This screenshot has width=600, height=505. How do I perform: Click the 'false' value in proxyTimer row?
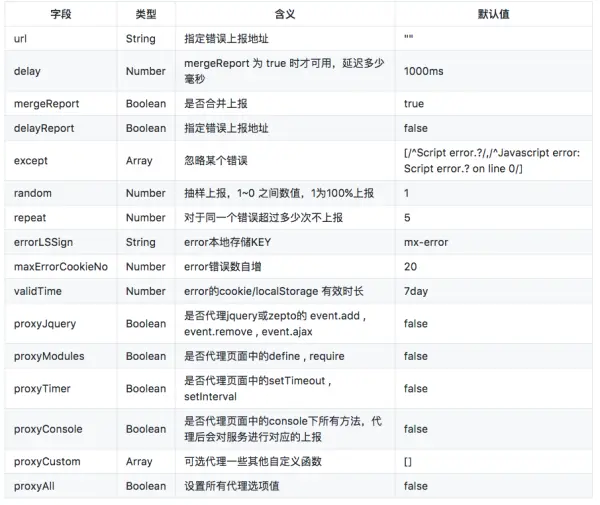(x=416, y=389)
